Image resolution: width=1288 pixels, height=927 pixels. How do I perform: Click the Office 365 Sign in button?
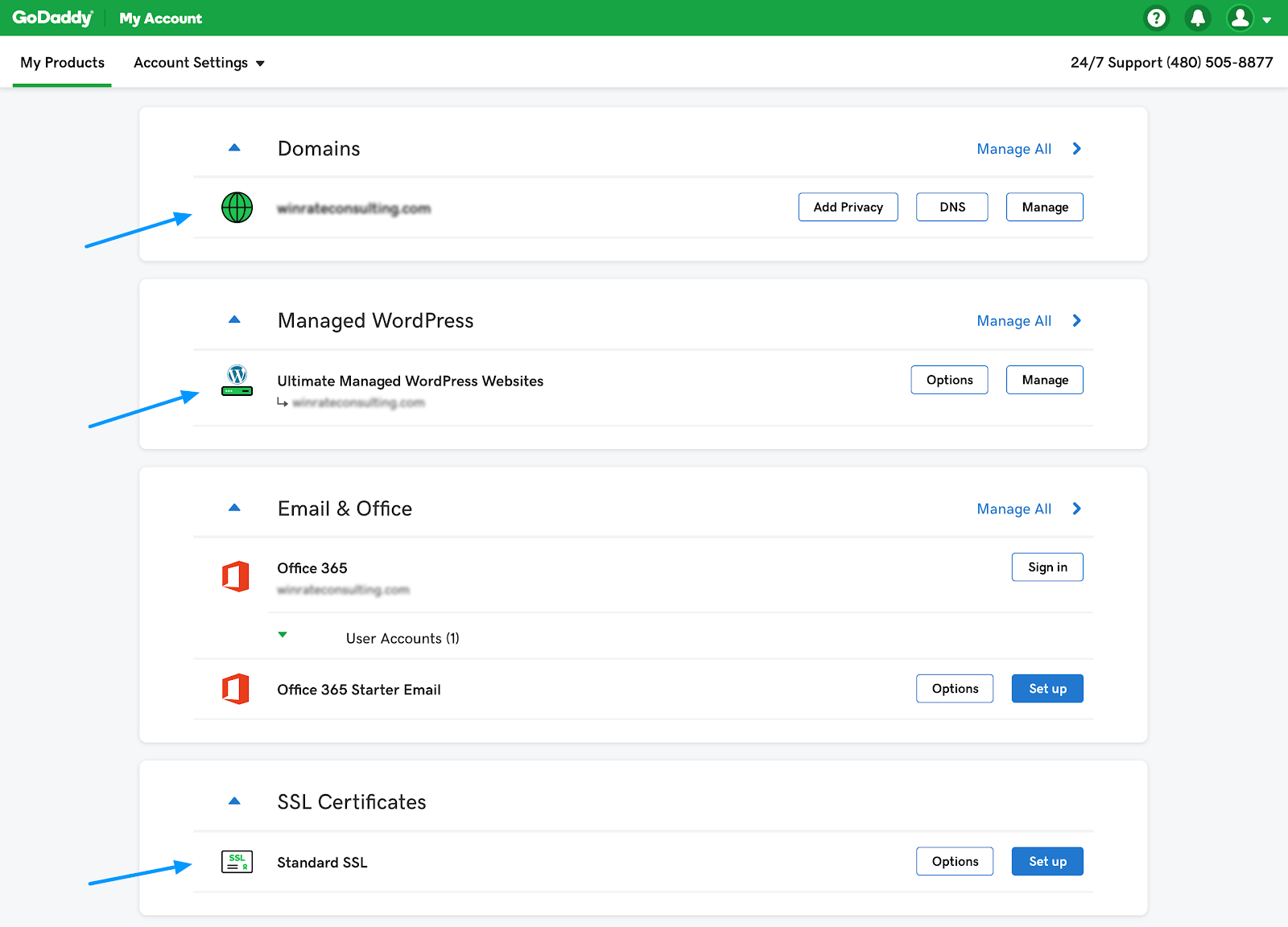coord(1047,567)
